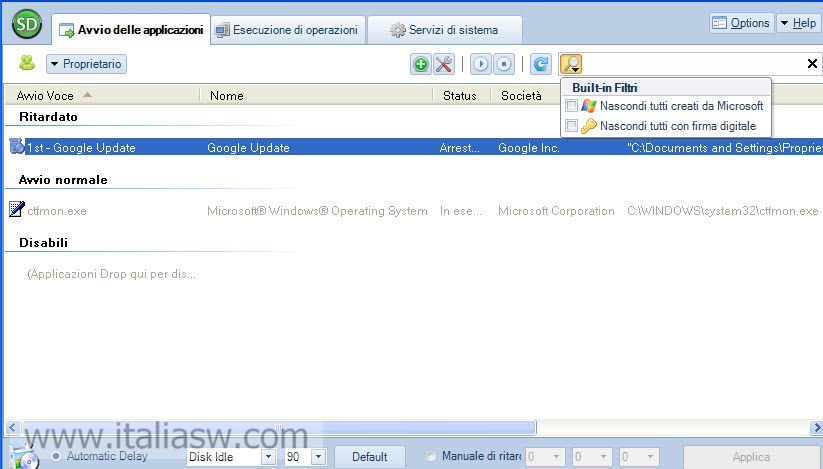Click the blue refresh icon
This screenshot has width=823, height=469.
click(x=541, y=64)
